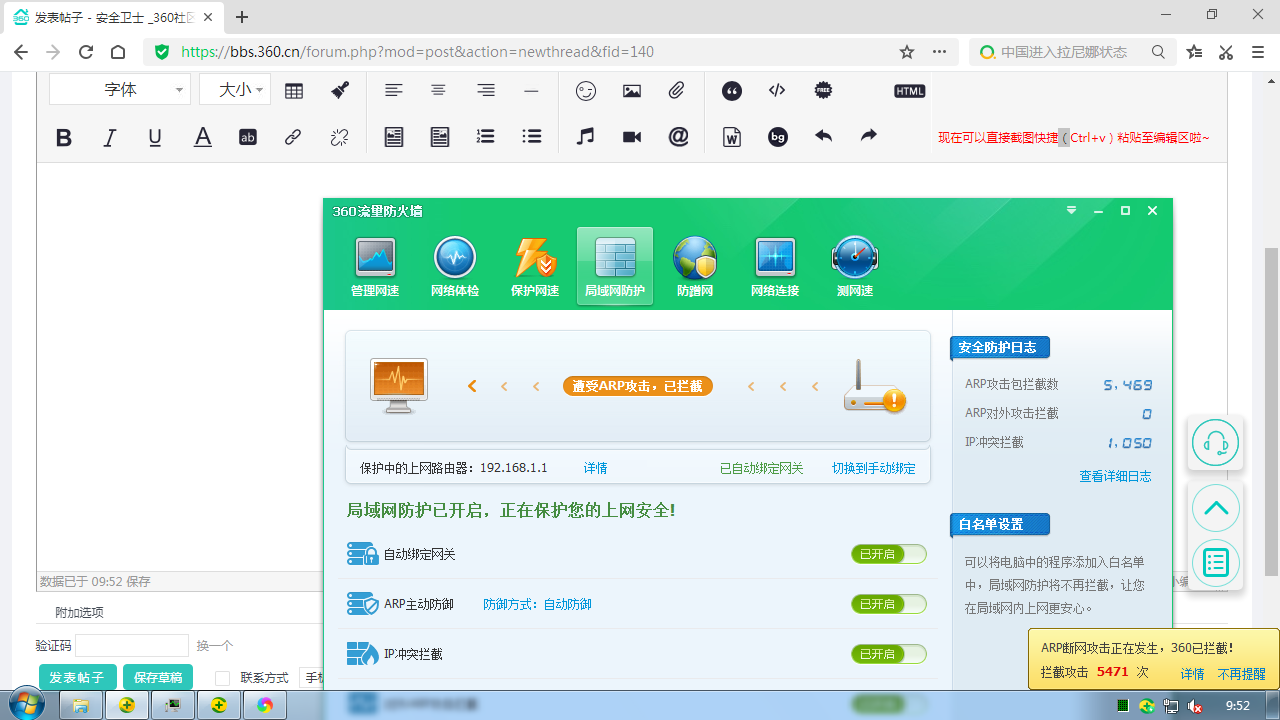Toggle the 自动绑定网关 switch
Image resolution: width=1280 pixels, height=720 pixels.
pos(889,554)
